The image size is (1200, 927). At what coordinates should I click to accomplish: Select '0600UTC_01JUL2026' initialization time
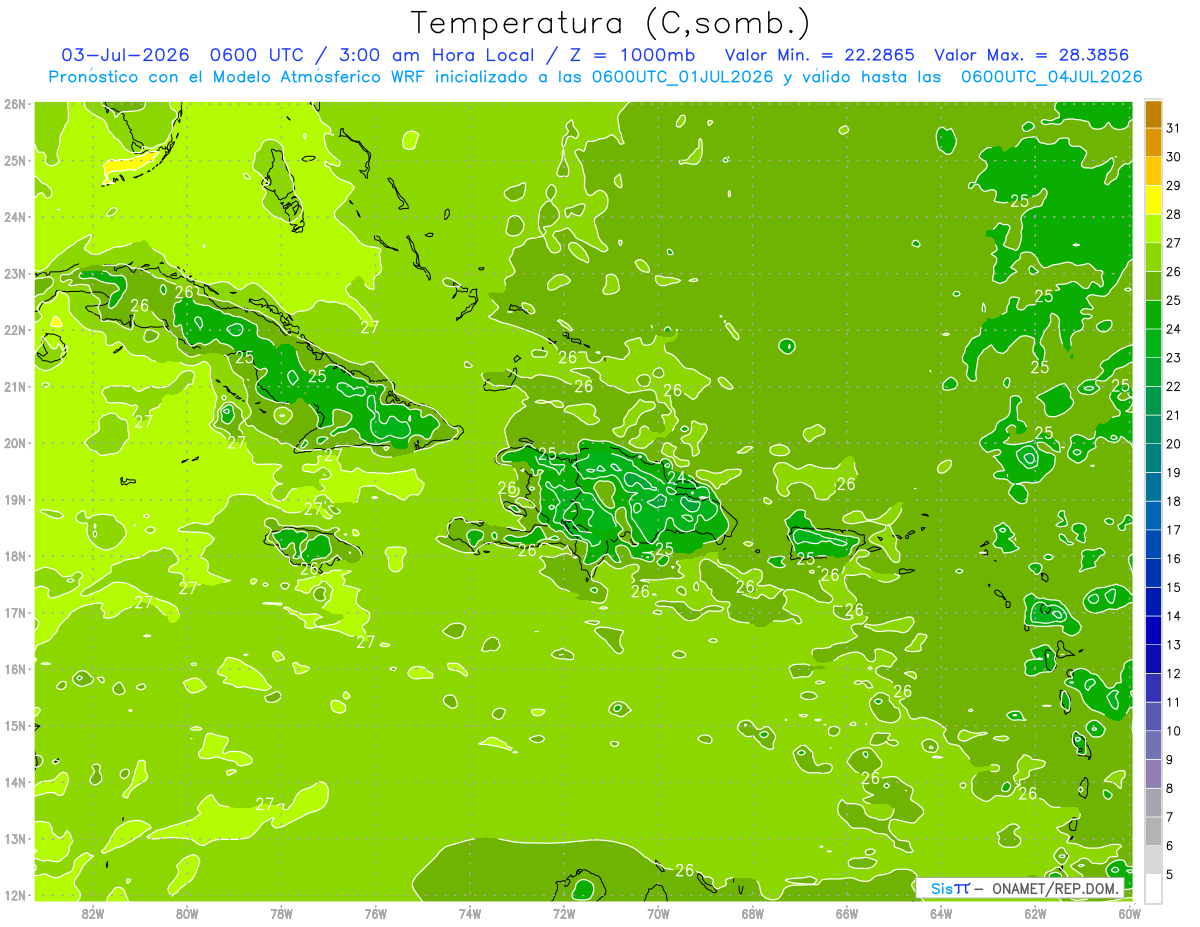682,76
